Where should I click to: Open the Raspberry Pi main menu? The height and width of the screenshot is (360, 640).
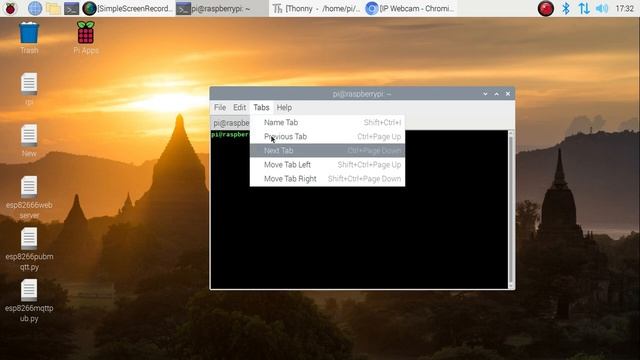point(11,8)
